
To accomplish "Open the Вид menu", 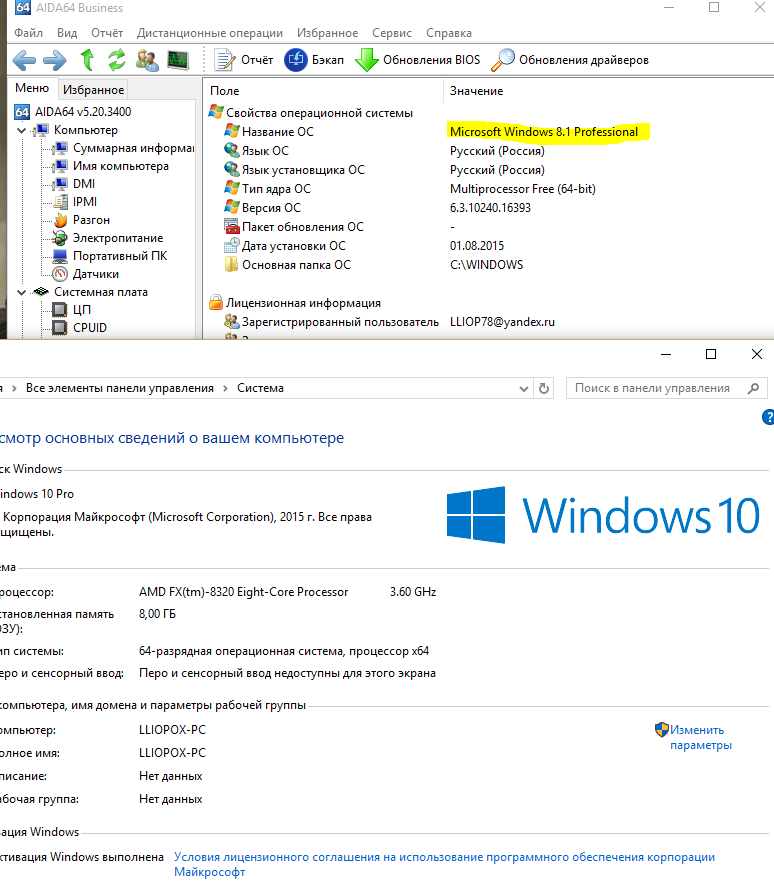I will (67, 33).
